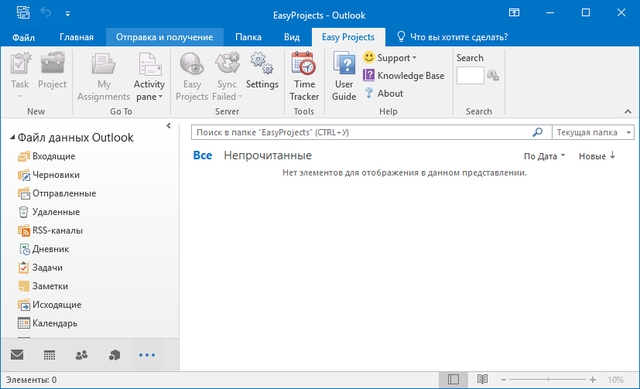Select the Easy Projects ribbon tab
This screenshot has height=389, width=640.
coord(348,37)
